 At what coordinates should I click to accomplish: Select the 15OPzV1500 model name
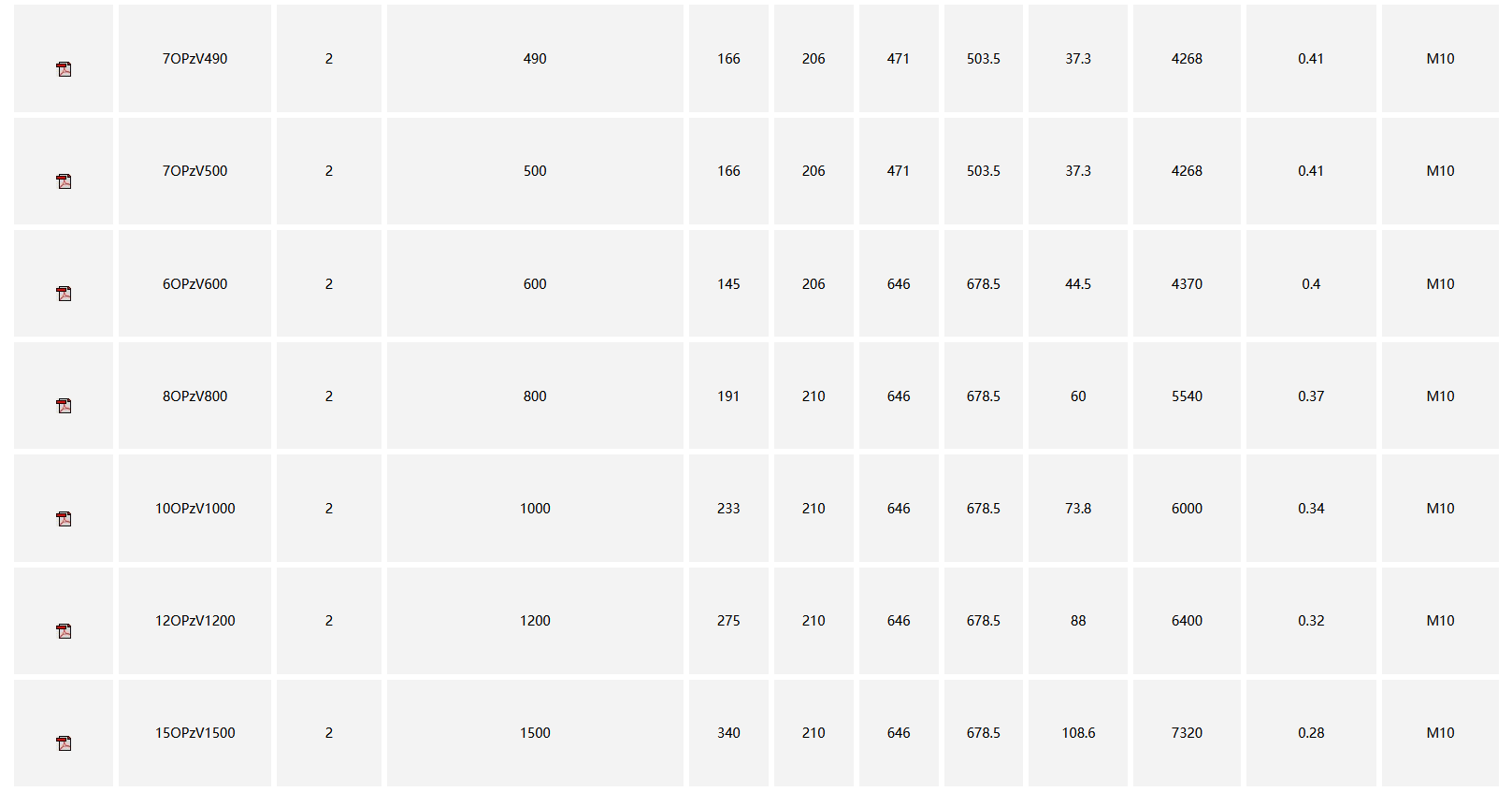(194, 733)
